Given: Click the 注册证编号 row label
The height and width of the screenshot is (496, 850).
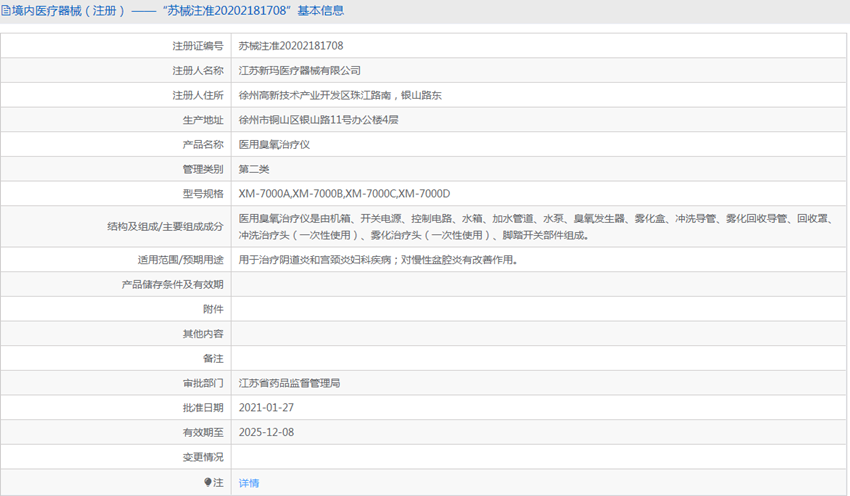Looking at the screenshot, I should coord(198,46).
